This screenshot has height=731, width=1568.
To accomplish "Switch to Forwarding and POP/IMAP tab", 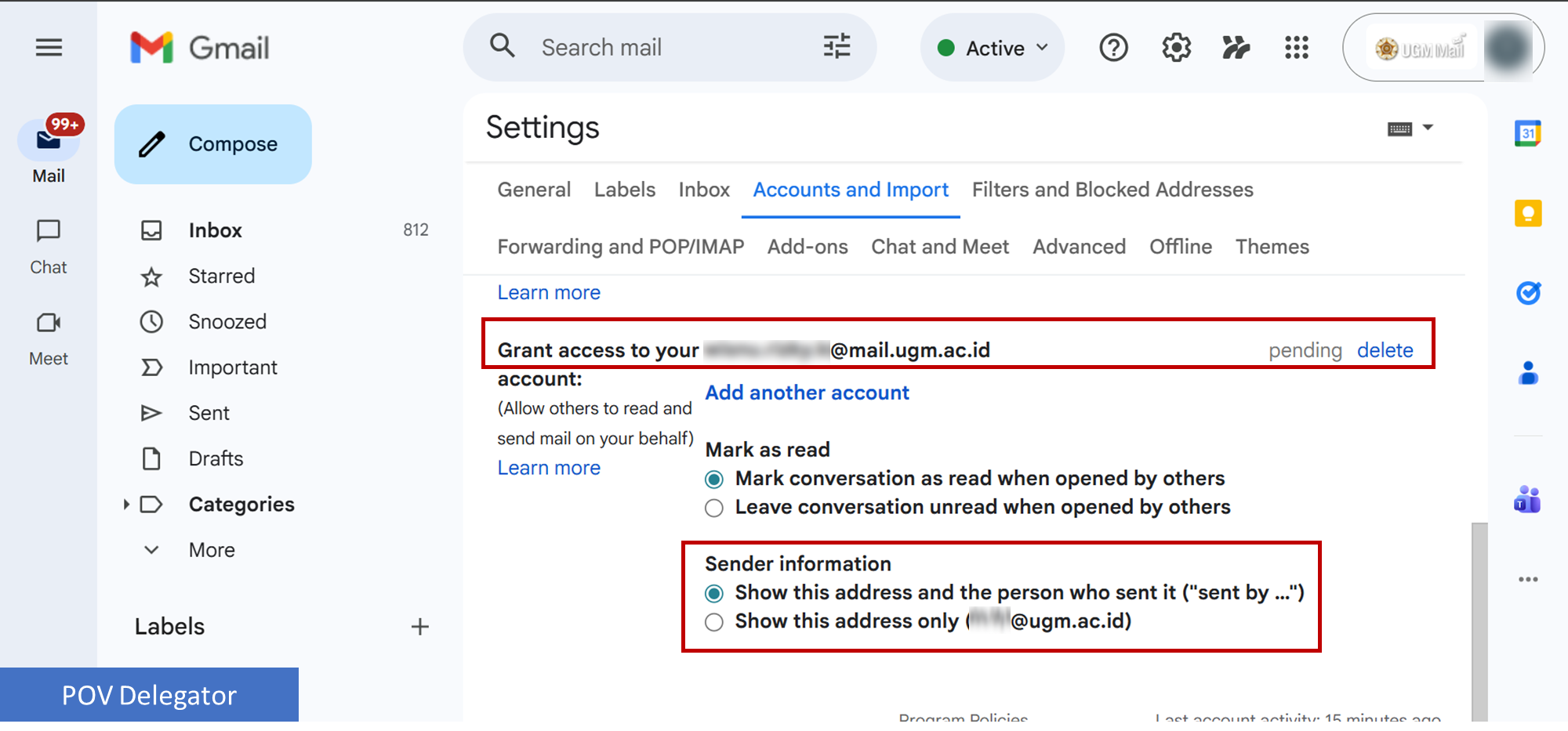I will click(x=620, y=247).
